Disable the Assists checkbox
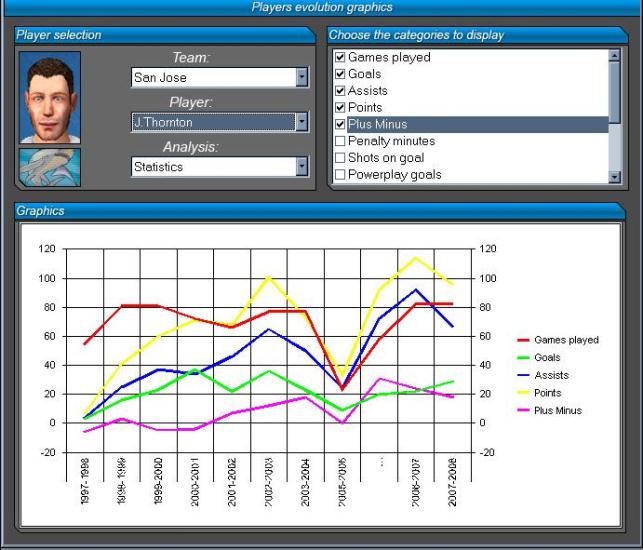The image size is (643, 550). click(x=340, y=91)
